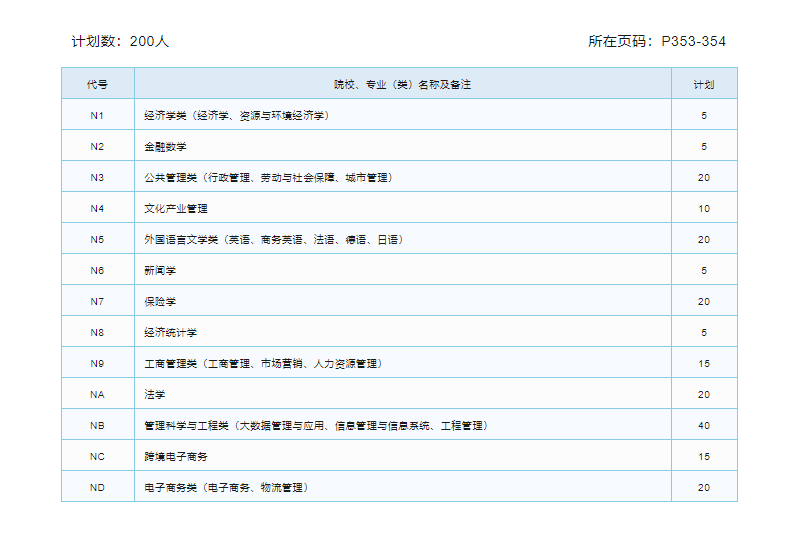The height and width of the screenshot is (537, 799).
Task: Click the plan value 20 for ND
Action: coord(704,488)
